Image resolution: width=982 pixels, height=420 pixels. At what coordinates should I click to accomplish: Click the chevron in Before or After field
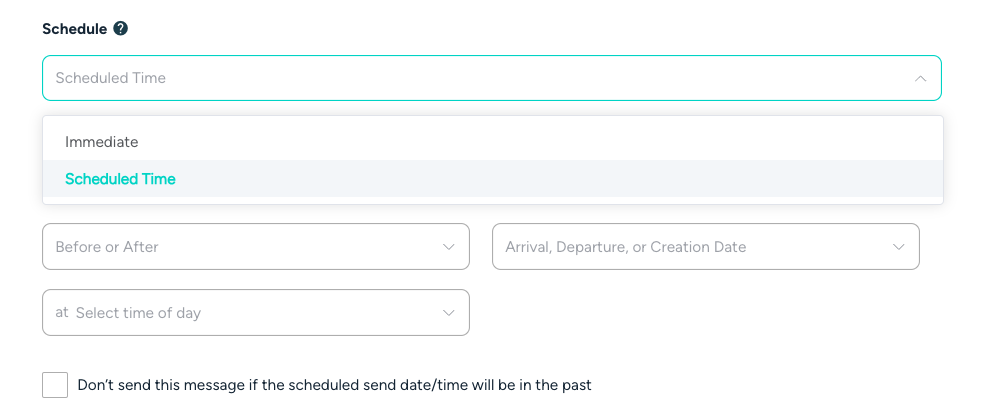click(449, 247)
